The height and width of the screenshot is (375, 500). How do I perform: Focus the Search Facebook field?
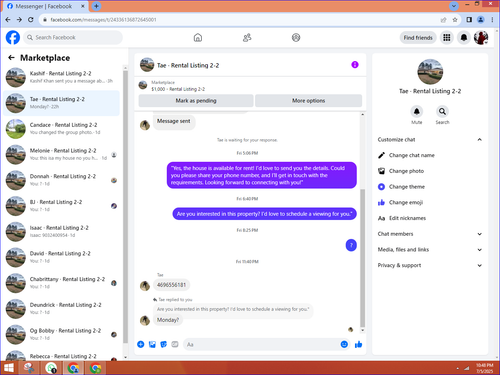pyautogui.click(x=73, y=37)
